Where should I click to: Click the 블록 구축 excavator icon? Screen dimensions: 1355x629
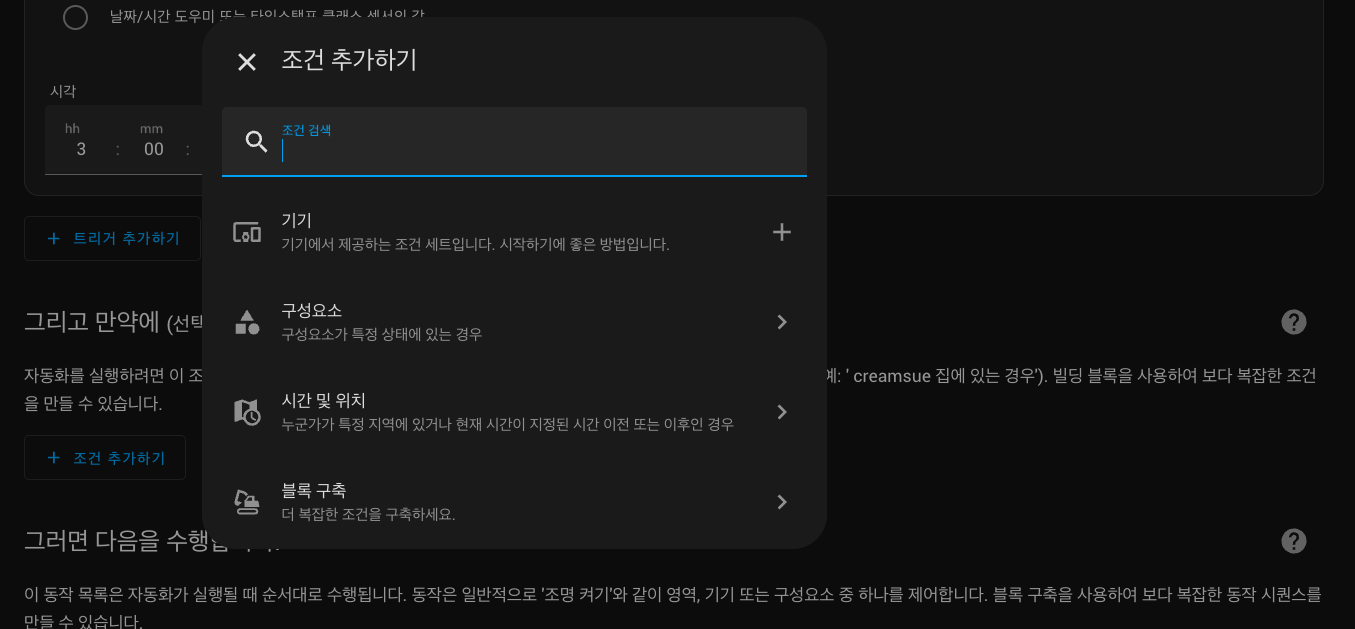coord(247,502)
